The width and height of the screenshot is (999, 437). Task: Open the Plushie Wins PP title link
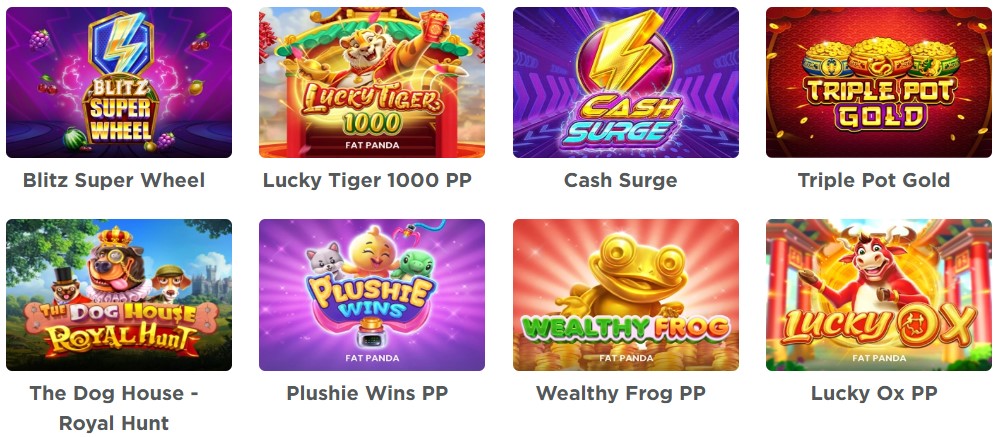(368, 393)
